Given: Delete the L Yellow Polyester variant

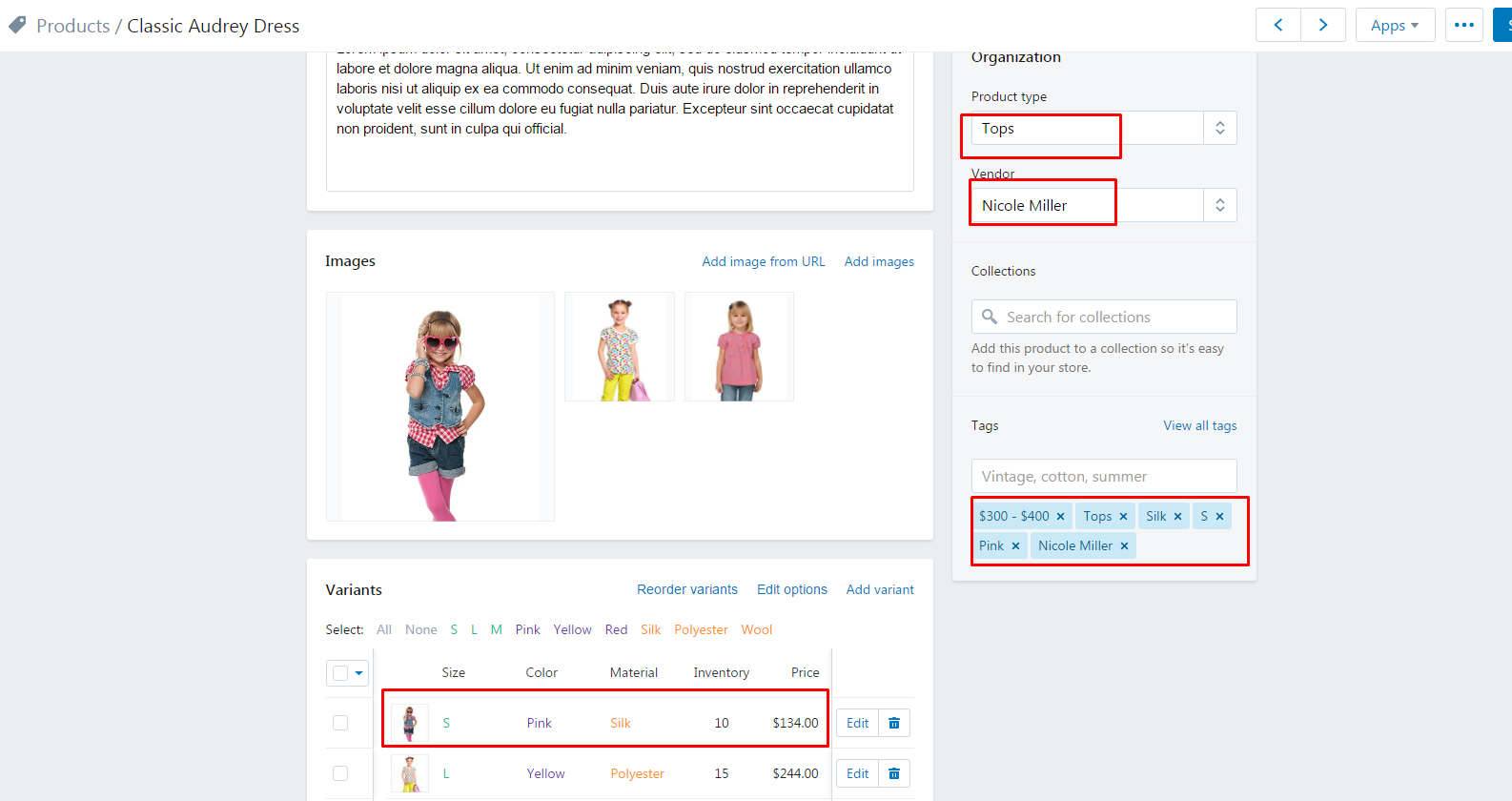Looking at the screenshot, I should click(894, 773).
